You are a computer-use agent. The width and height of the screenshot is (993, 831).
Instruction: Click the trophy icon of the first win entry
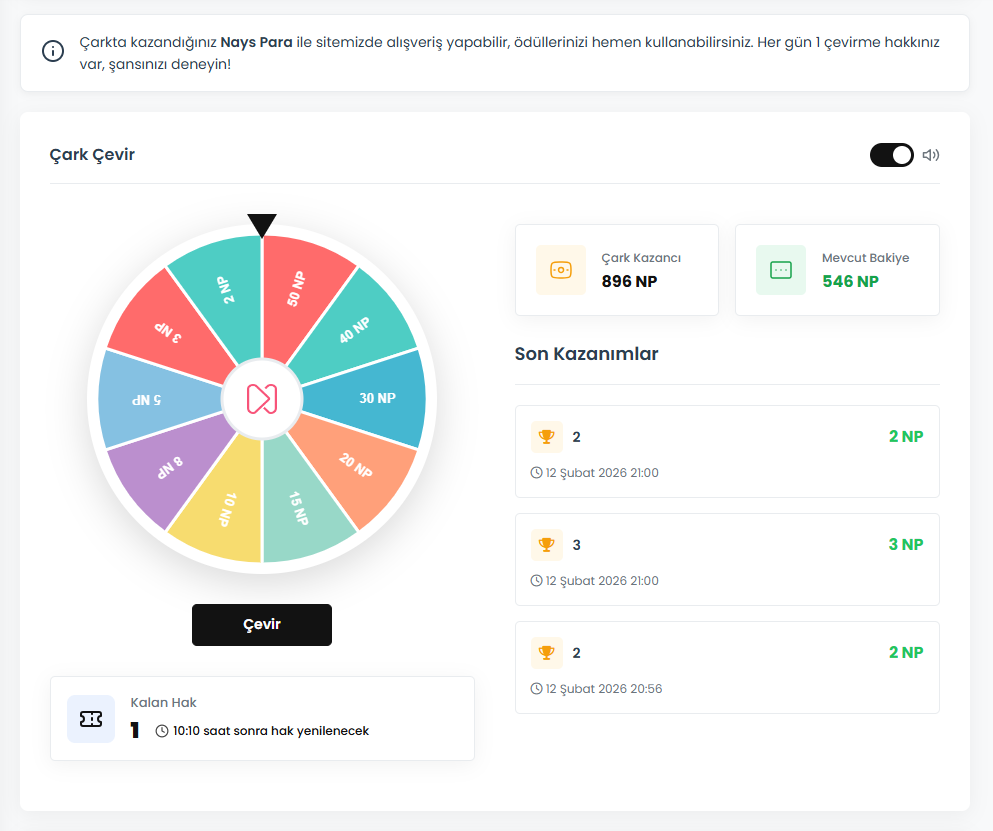[547, 436]
